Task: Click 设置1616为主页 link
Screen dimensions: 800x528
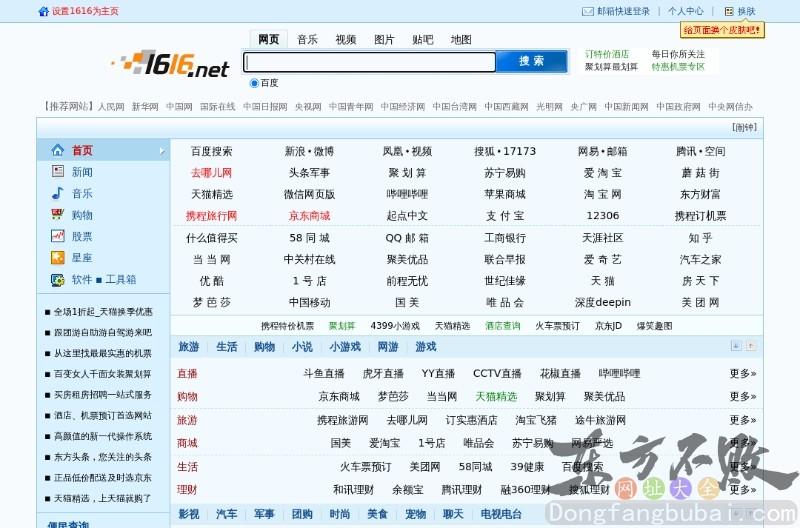Action: click(x=85, y=11)
